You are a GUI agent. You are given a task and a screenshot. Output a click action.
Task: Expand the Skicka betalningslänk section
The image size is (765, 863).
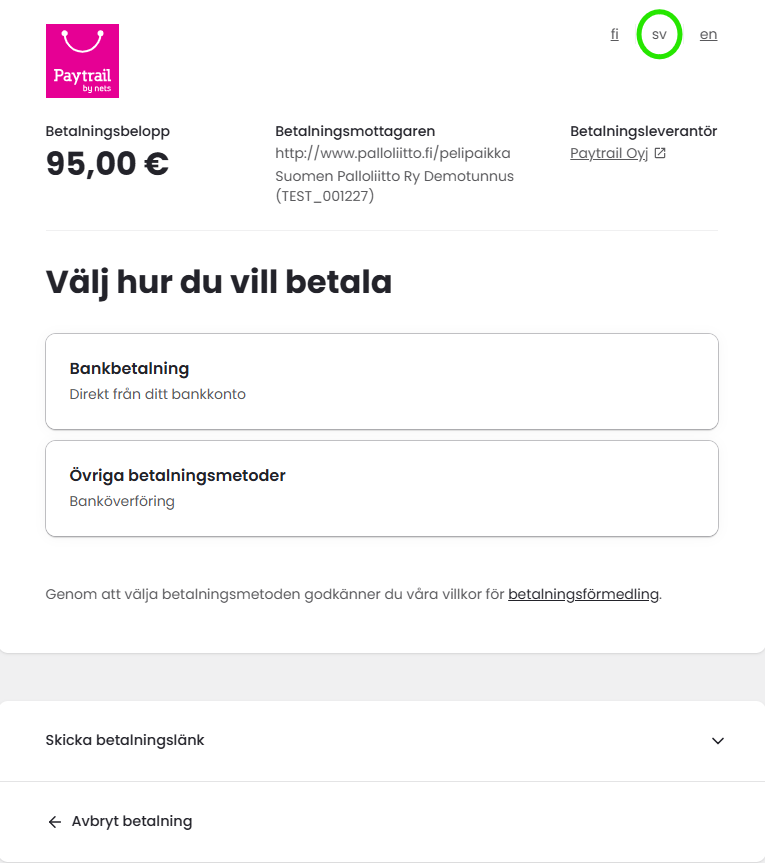coord(382,741)
